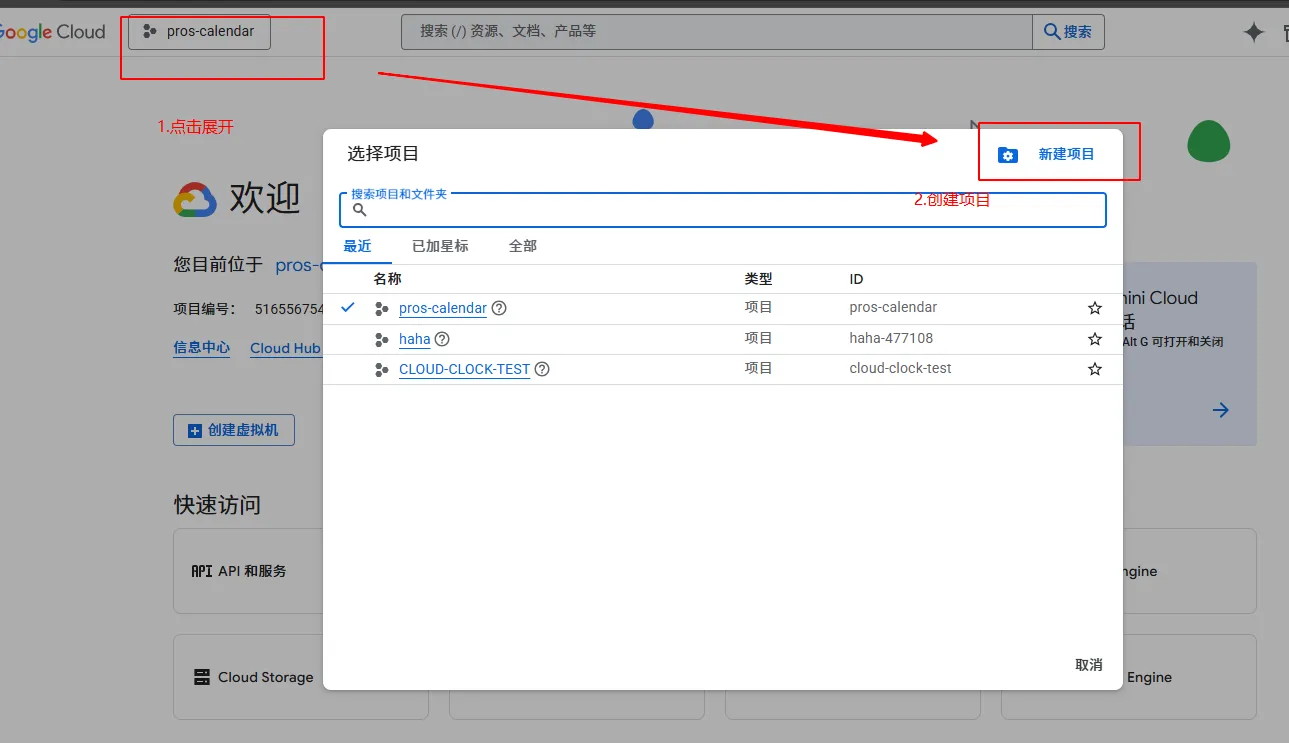The image size is (1289, 743).
Task: Click the 搜索 button in top bar
Action: tap(1068, 32)
